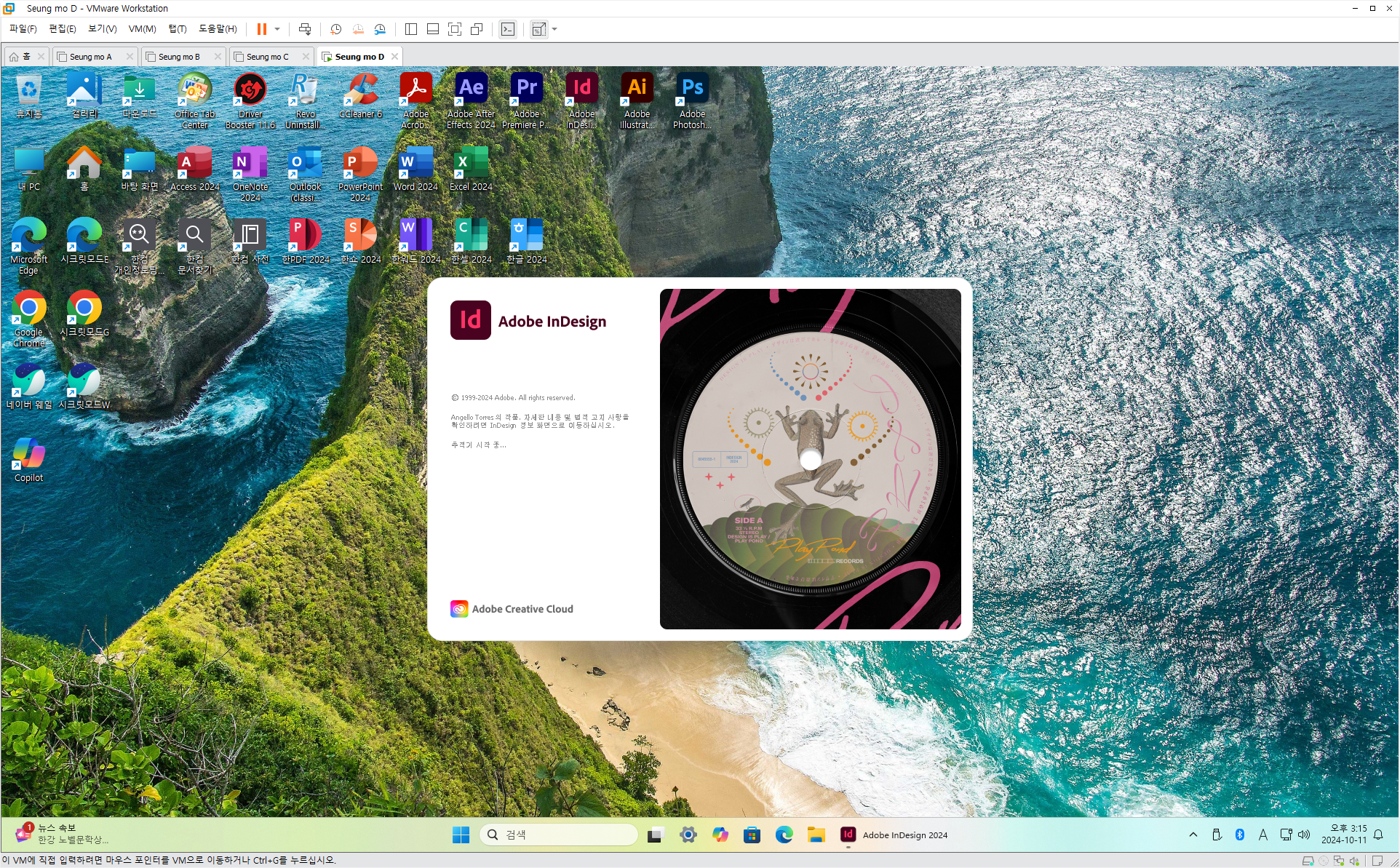Click VMware console view toolbar icon

tap(508, 29)
